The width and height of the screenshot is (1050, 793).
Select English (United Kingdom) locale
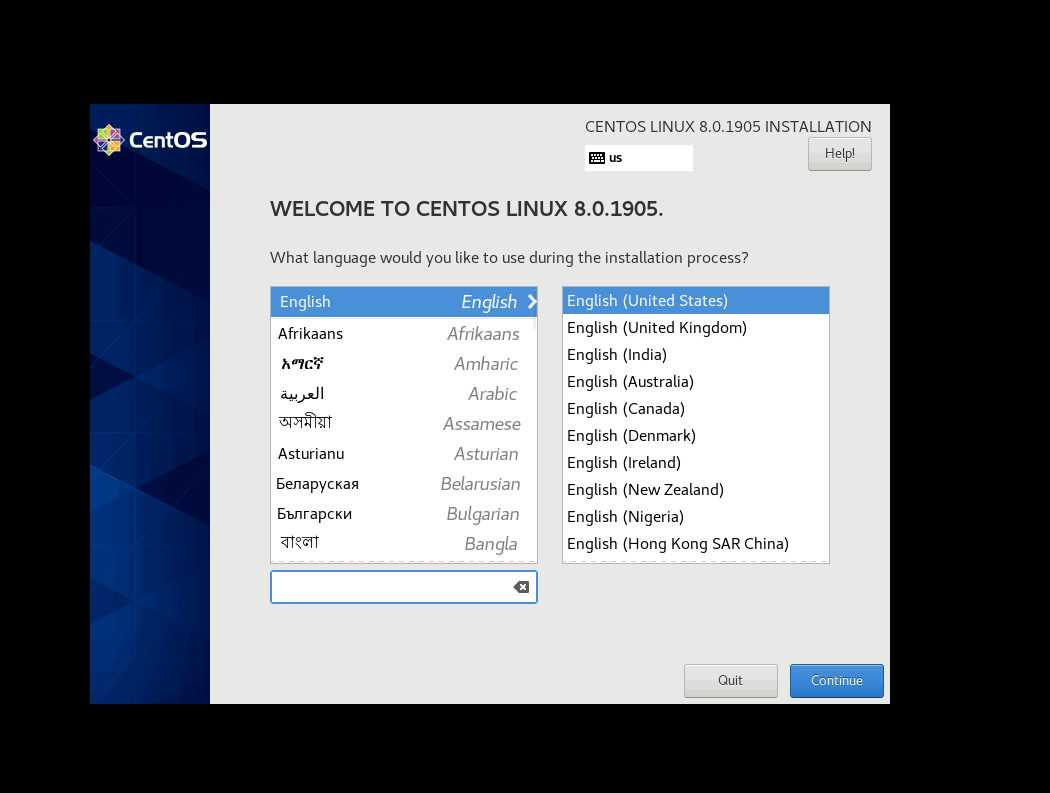(x=696, y=328)
